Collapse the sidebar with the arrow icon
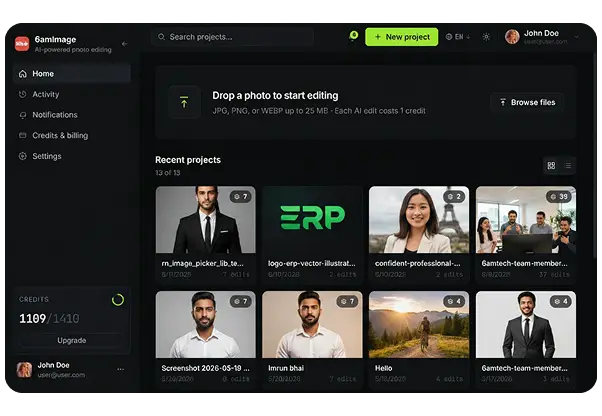 click(x=124, y=44)
